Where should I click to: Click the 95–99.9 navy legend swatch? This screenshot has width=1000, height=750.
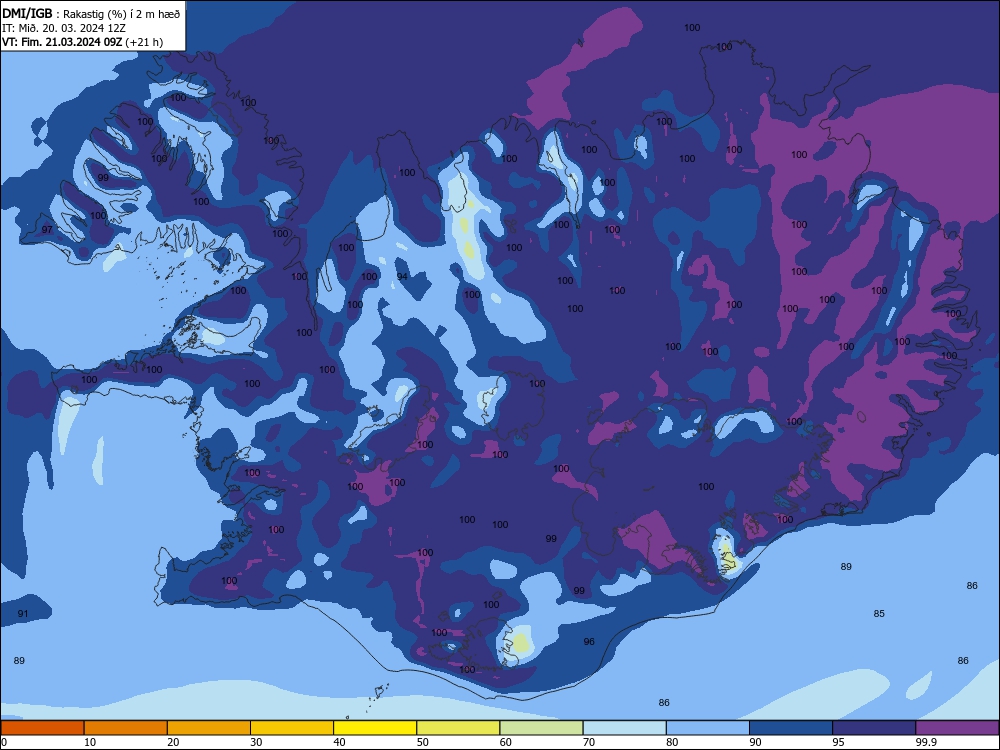click(874, 728)
